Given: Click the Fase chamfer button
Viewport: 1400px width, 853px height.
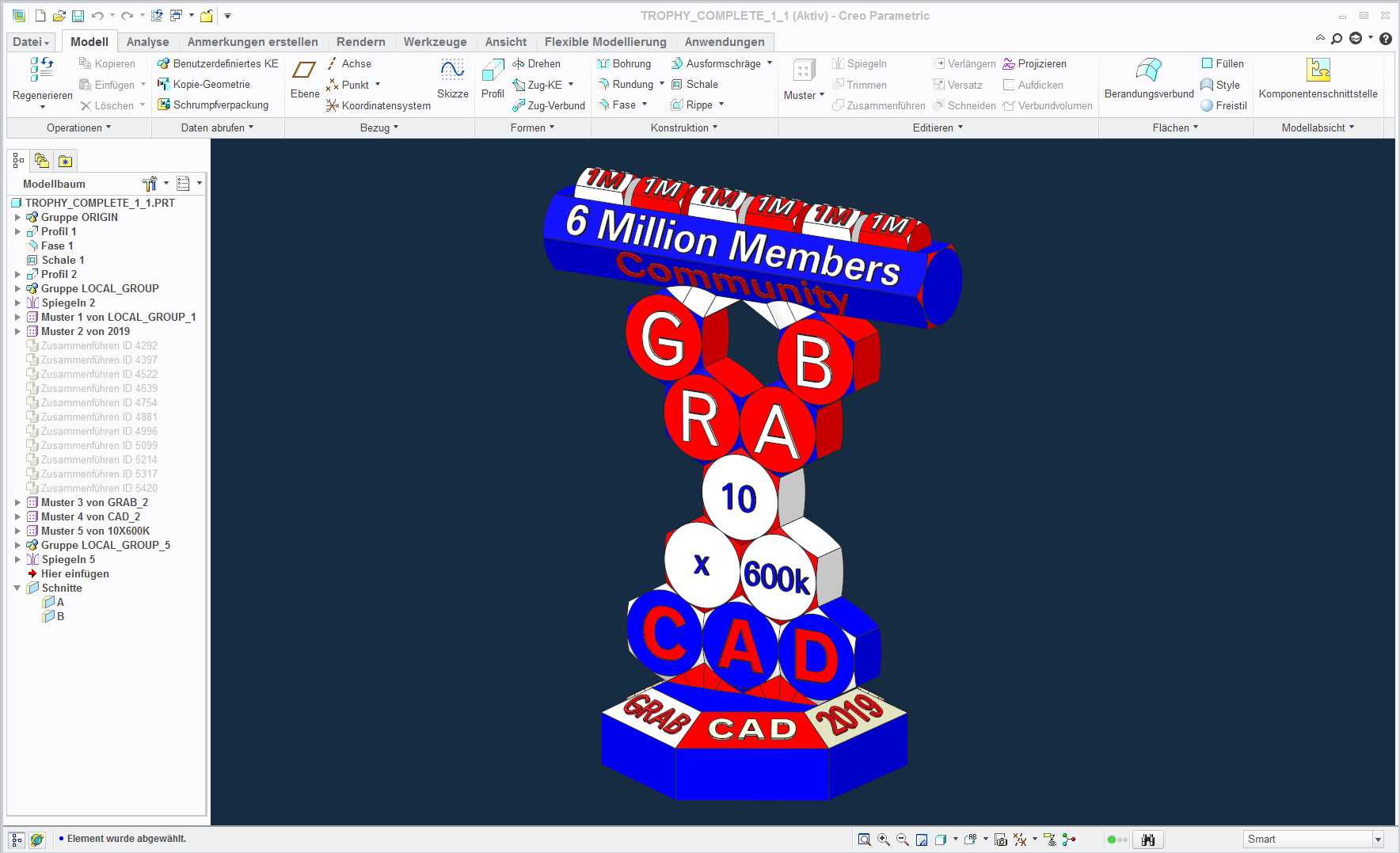Looking at the screenshot, I should pyautogui.click(x=617, y=105).
